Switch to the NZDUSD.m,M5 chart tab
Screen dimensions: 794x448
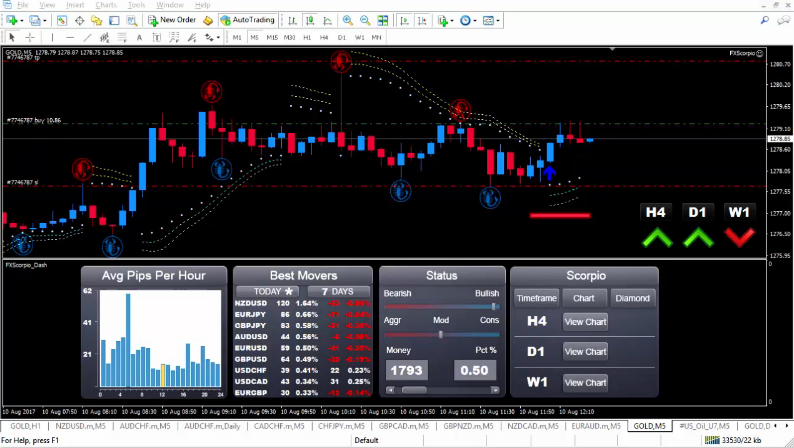coord(81,426)
